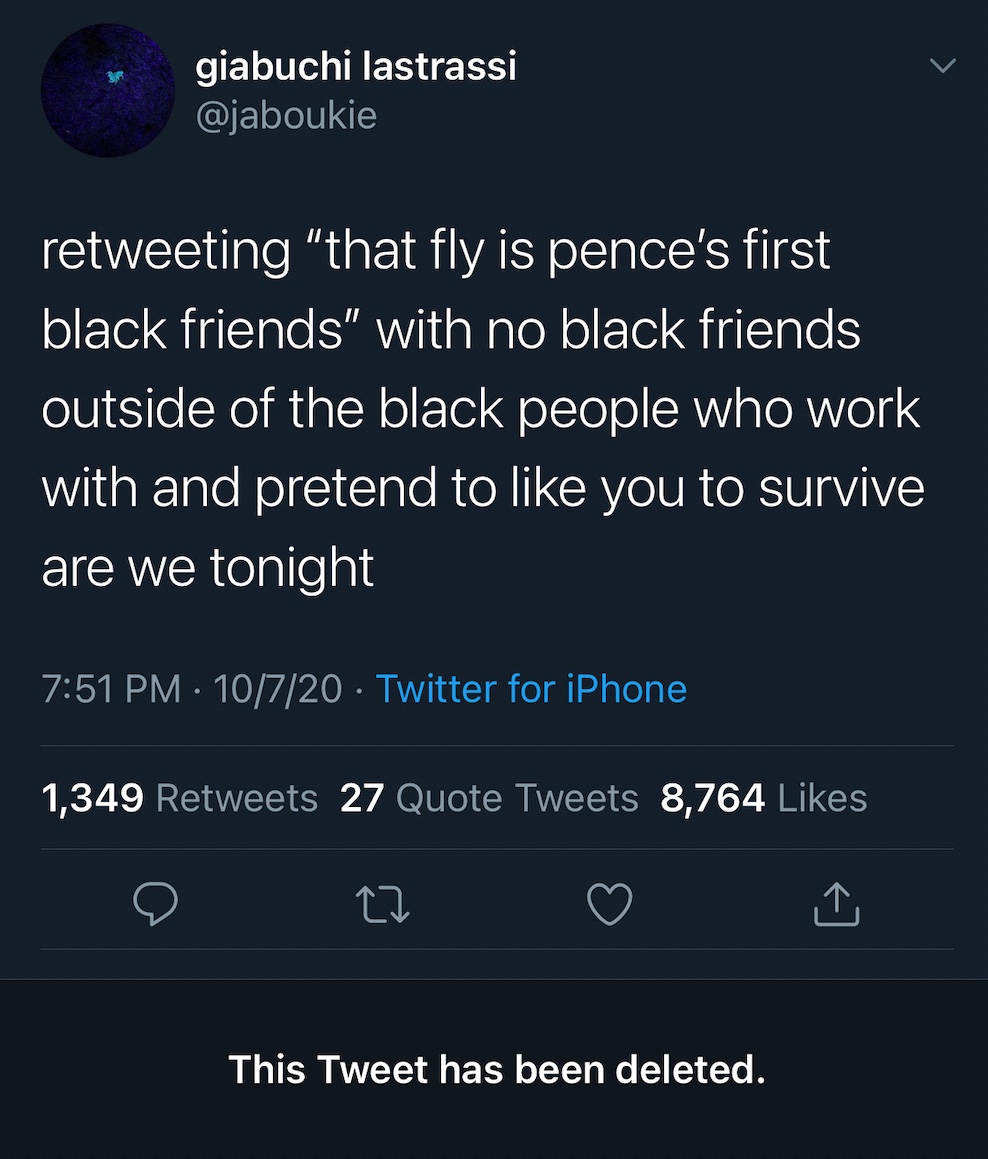The image size is (988, 1159).
Task: View the 1,349 Retweets list
Action: 180,798
